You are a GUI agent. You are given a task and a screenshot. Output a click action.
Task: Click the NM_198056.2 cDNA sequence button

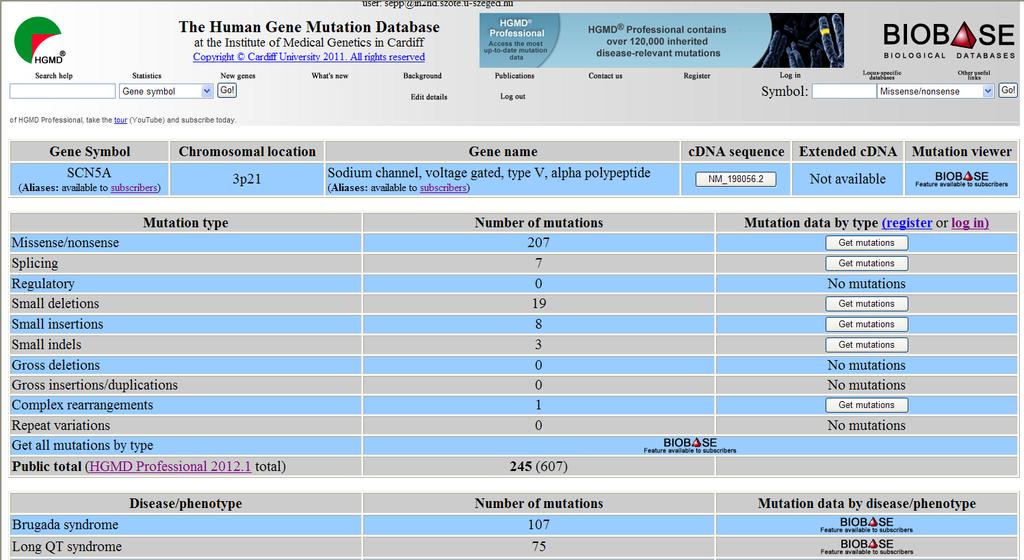coord(736,179)
